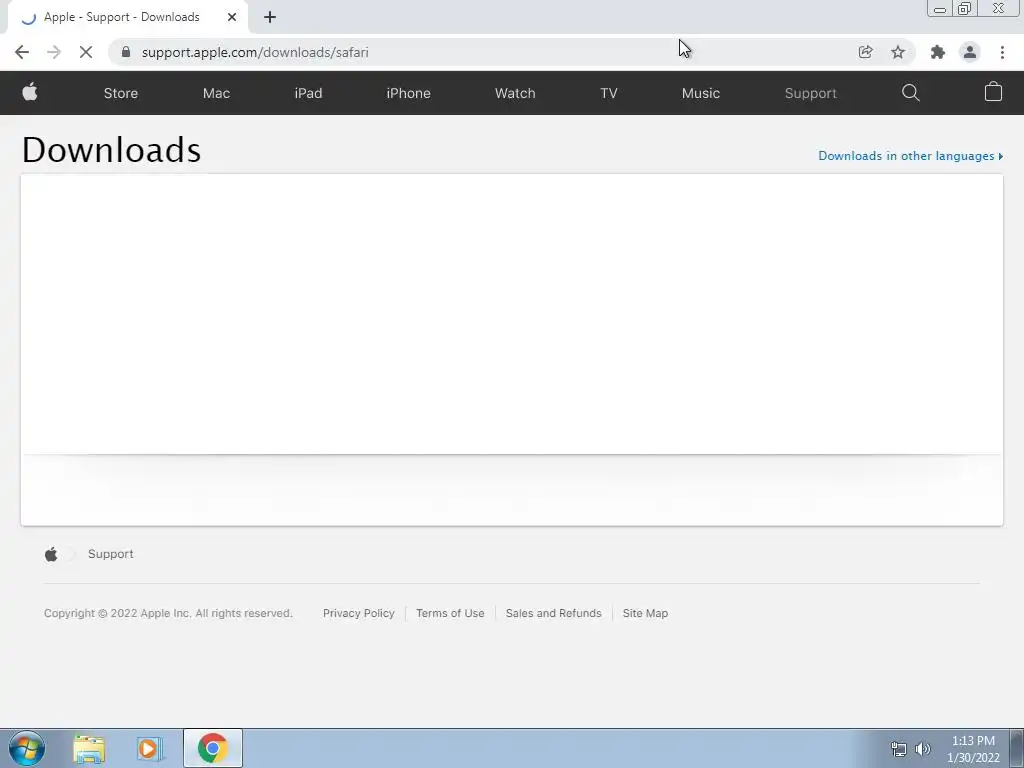Click the Copyright © 2022 Apple Inc. text
This screenshot has height=768, width=1024.
(x=168, y=613)
